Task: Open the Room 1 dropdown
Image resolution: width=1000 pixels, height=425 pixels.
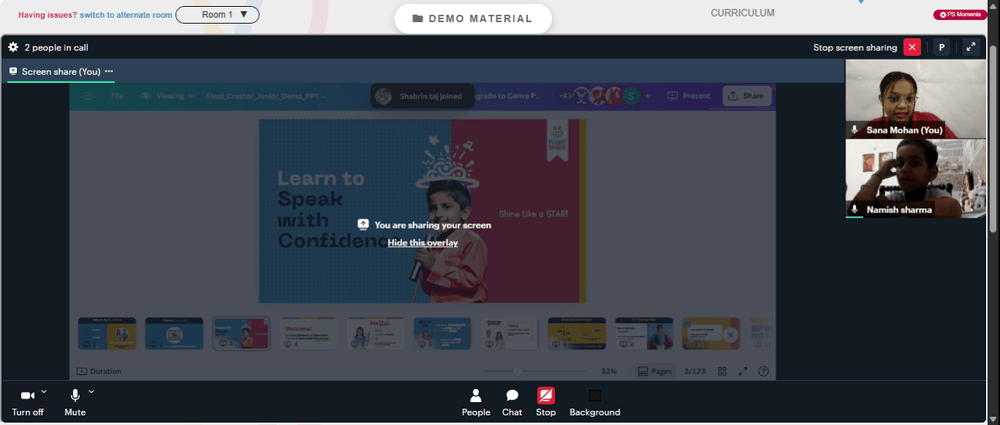Action: coord(217,15)
